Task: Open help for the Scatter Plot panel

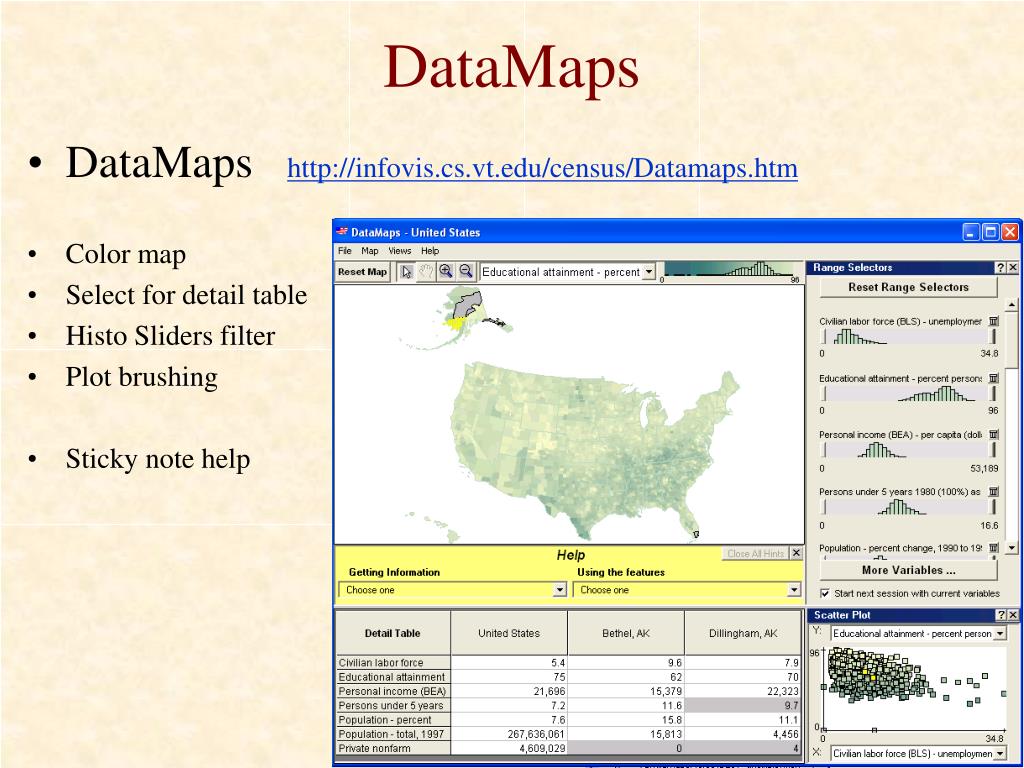Action: [x=1000, y=615]
